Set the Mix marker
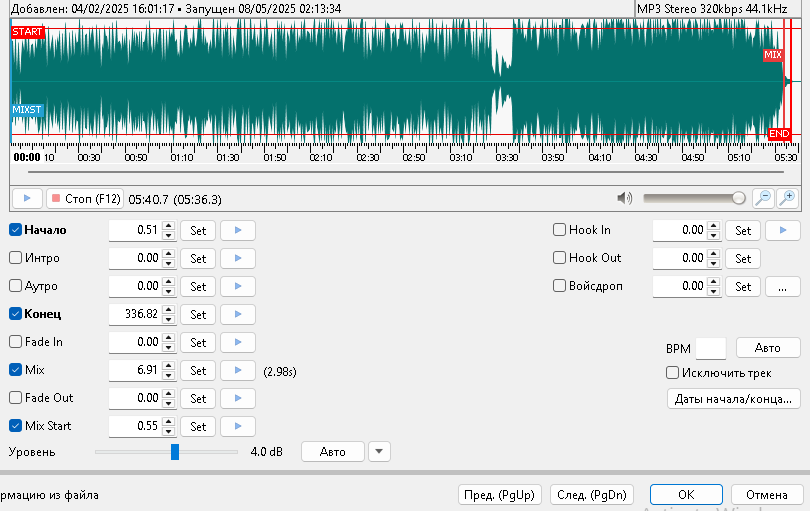This screenshot has height=511, width=810. point(198,370)
